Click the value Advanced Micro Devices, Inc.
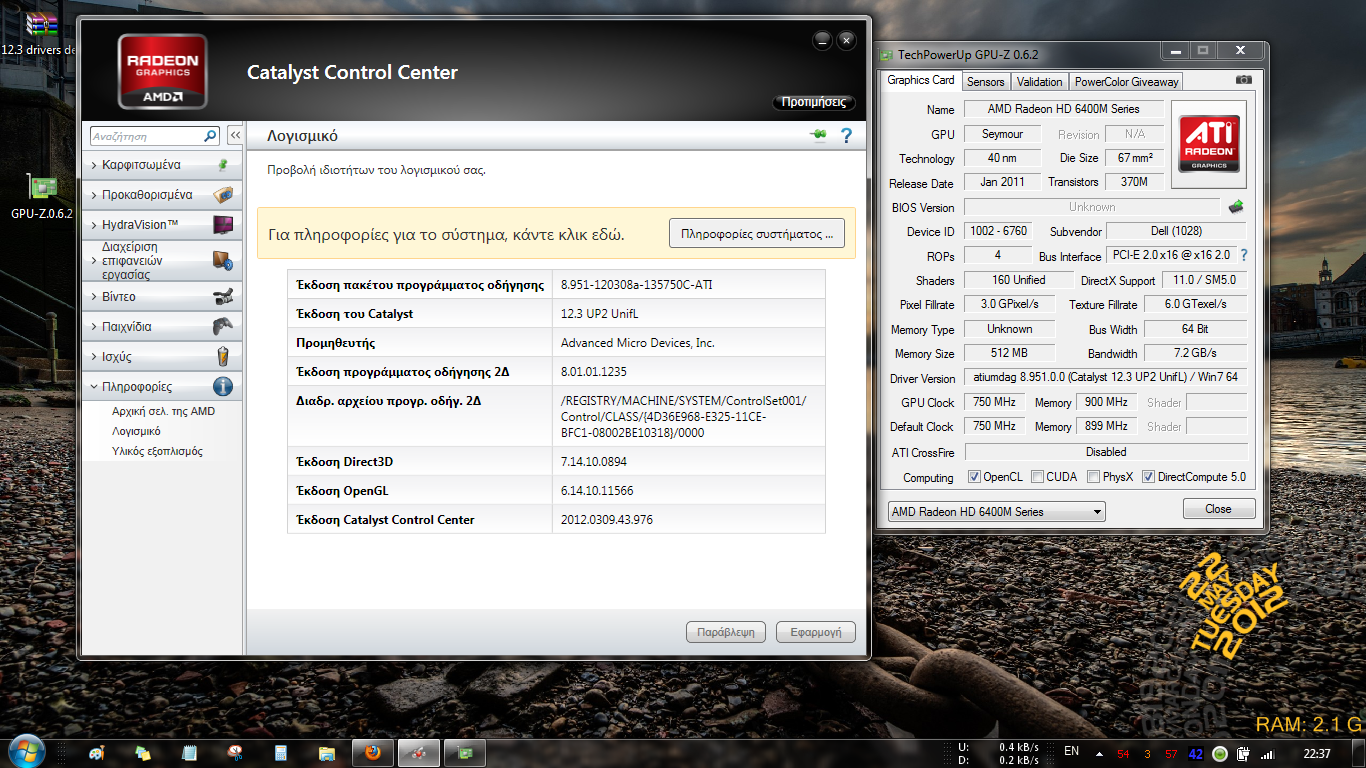The image size is (1366, 768). [638, 343]
